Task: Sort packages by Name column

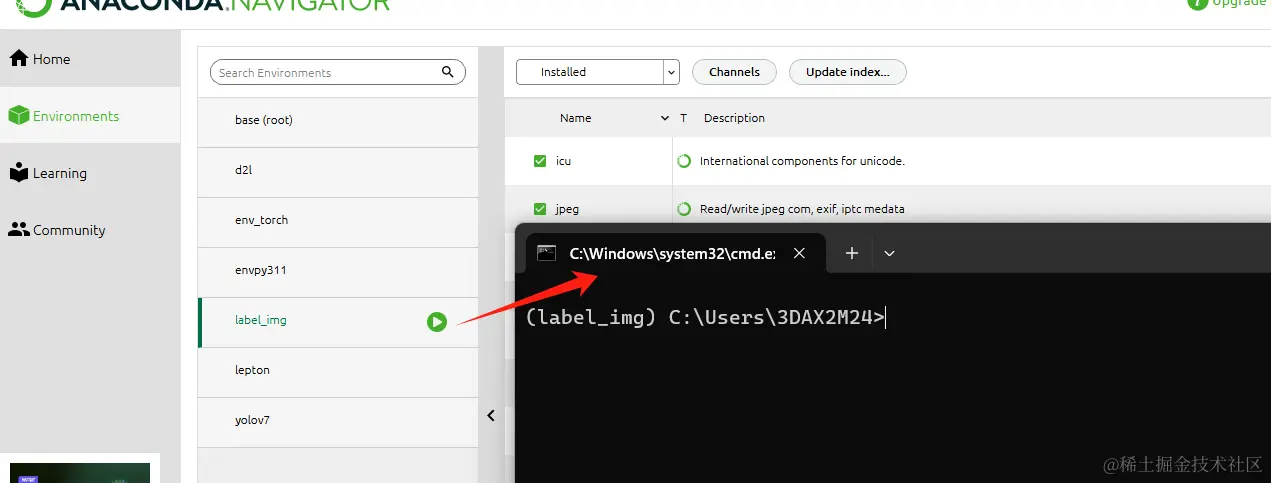Action: 575,118
